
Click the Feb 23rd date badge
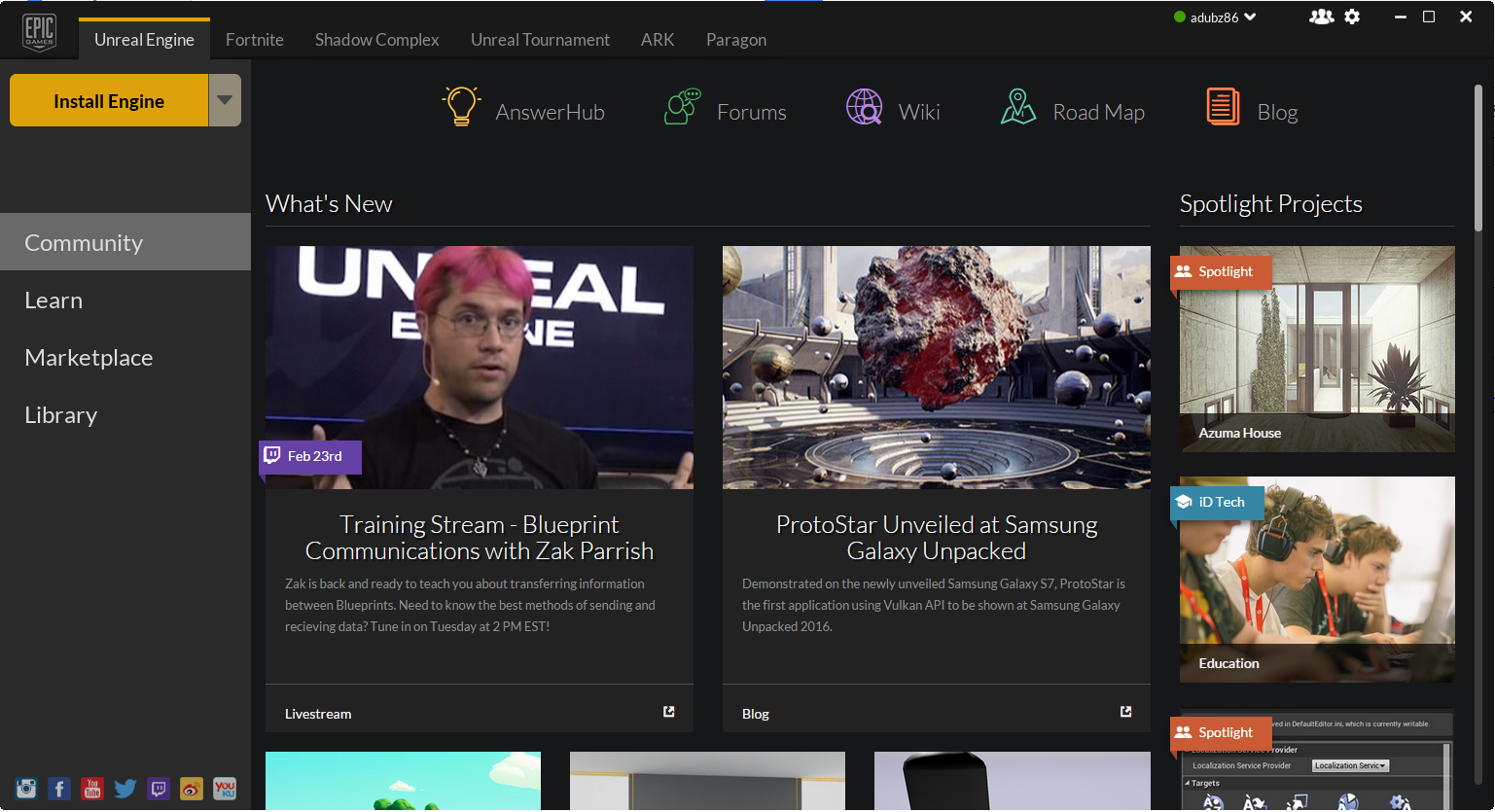[310, 456]
